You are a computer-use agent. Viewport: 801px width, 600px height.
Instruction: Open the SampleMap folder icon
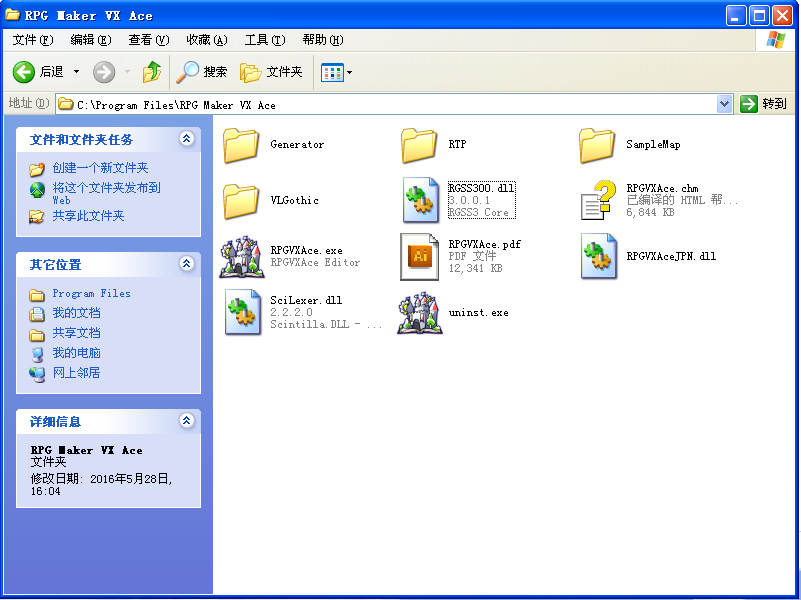tap(597, 145)
